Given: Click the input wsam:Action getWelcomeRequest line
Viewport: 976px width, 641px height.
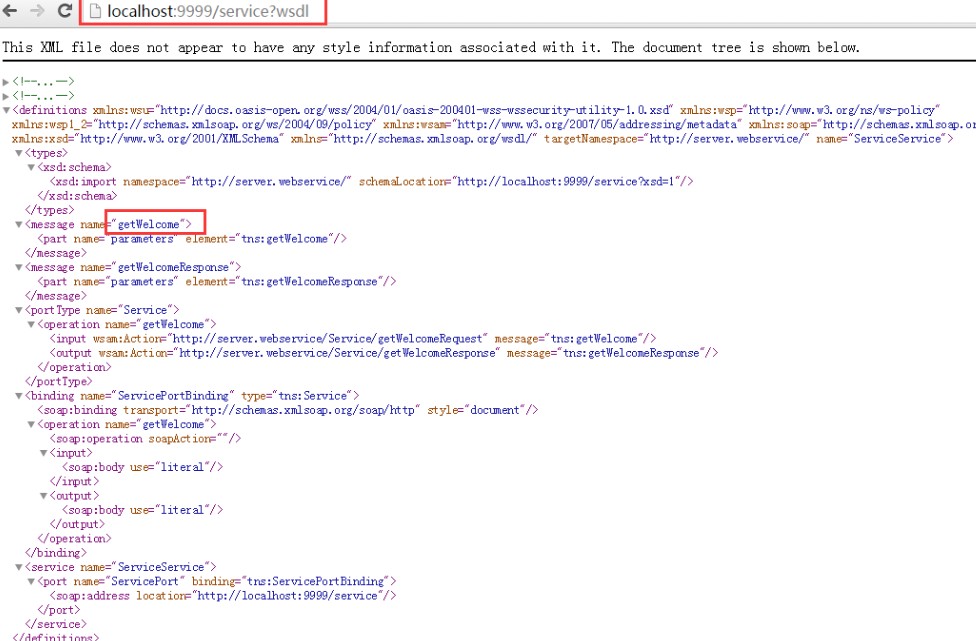Looking at the screenshot, I should [353, 339].
